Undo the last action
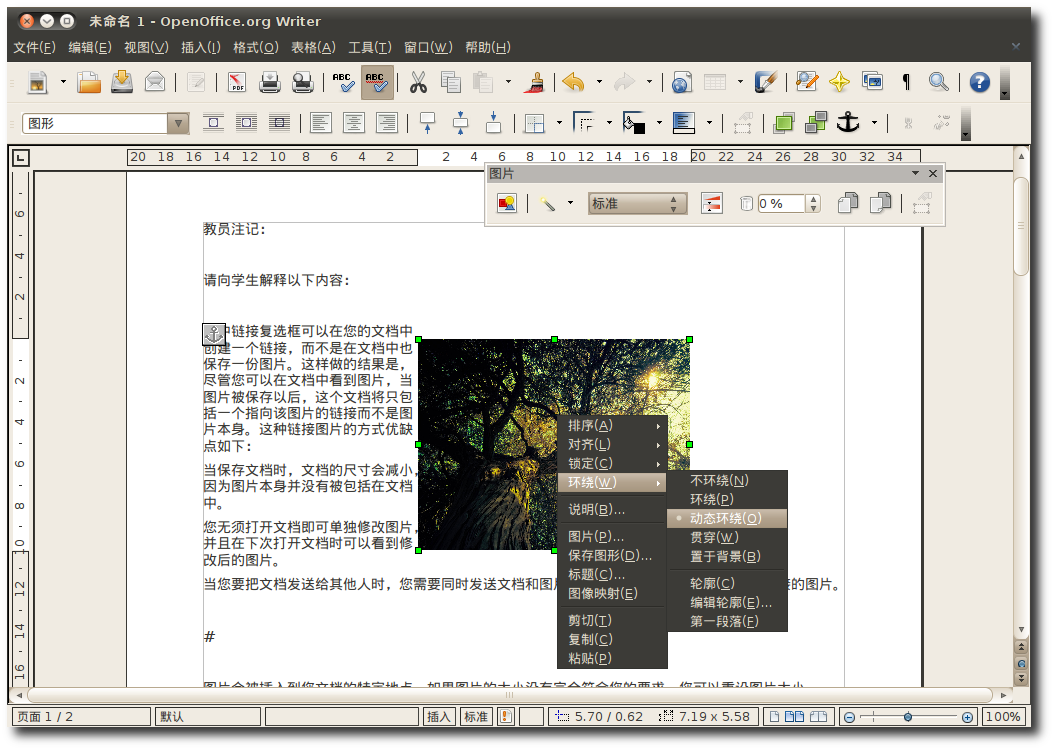Screen dimensions: 1054x750 point(573,82)
